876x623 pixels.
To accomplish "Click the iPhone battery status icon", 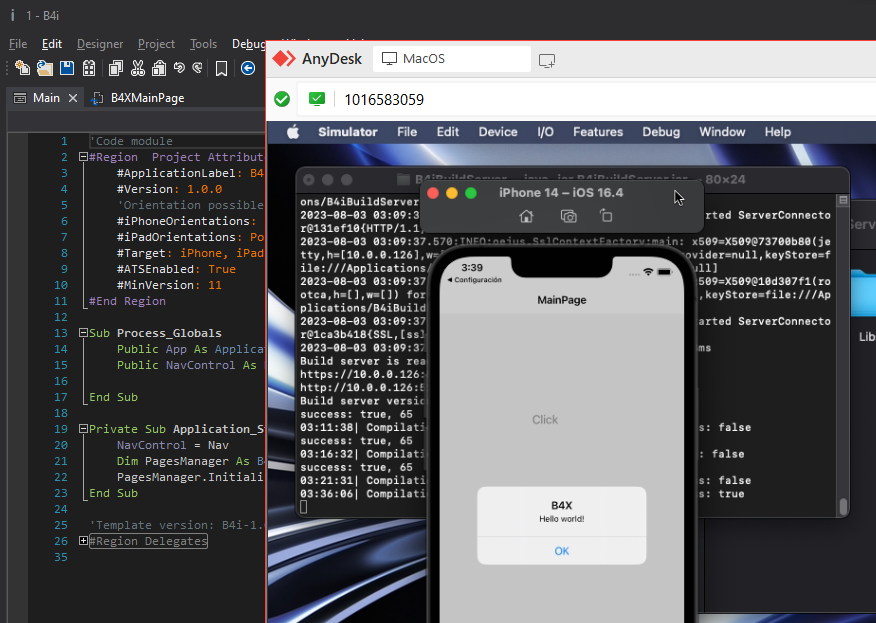I will [x=664, y=272].
